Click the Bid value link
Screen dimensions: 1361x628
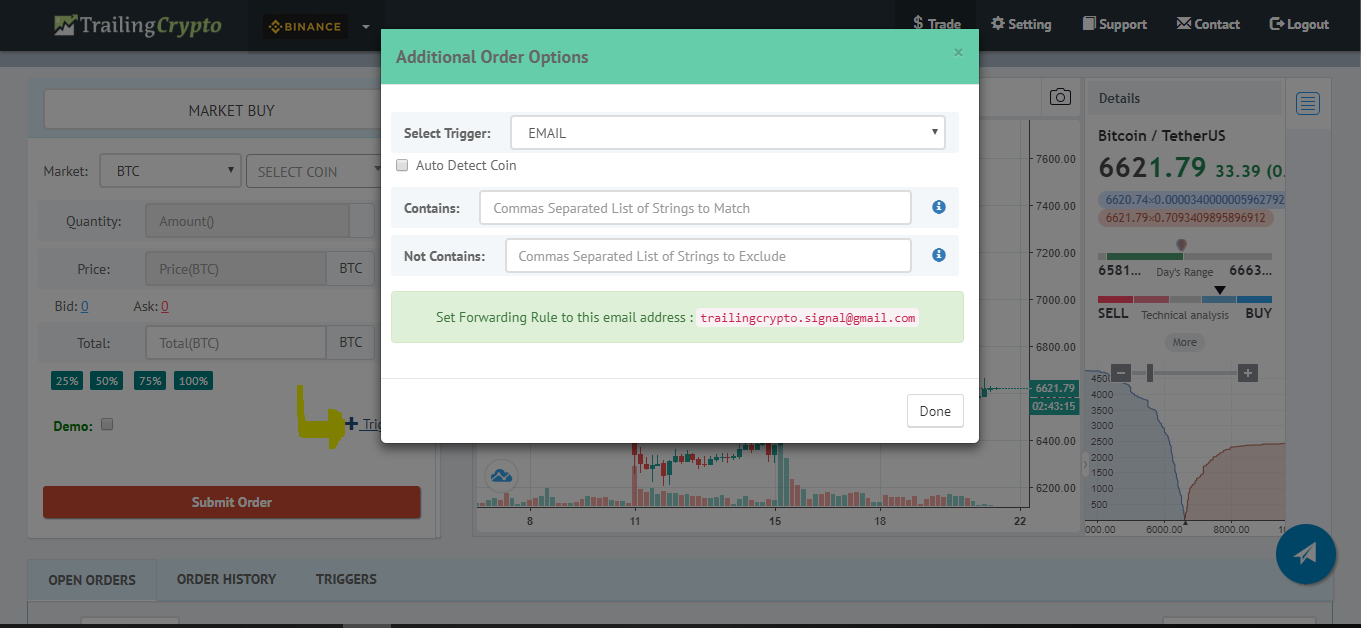[85, 307]
